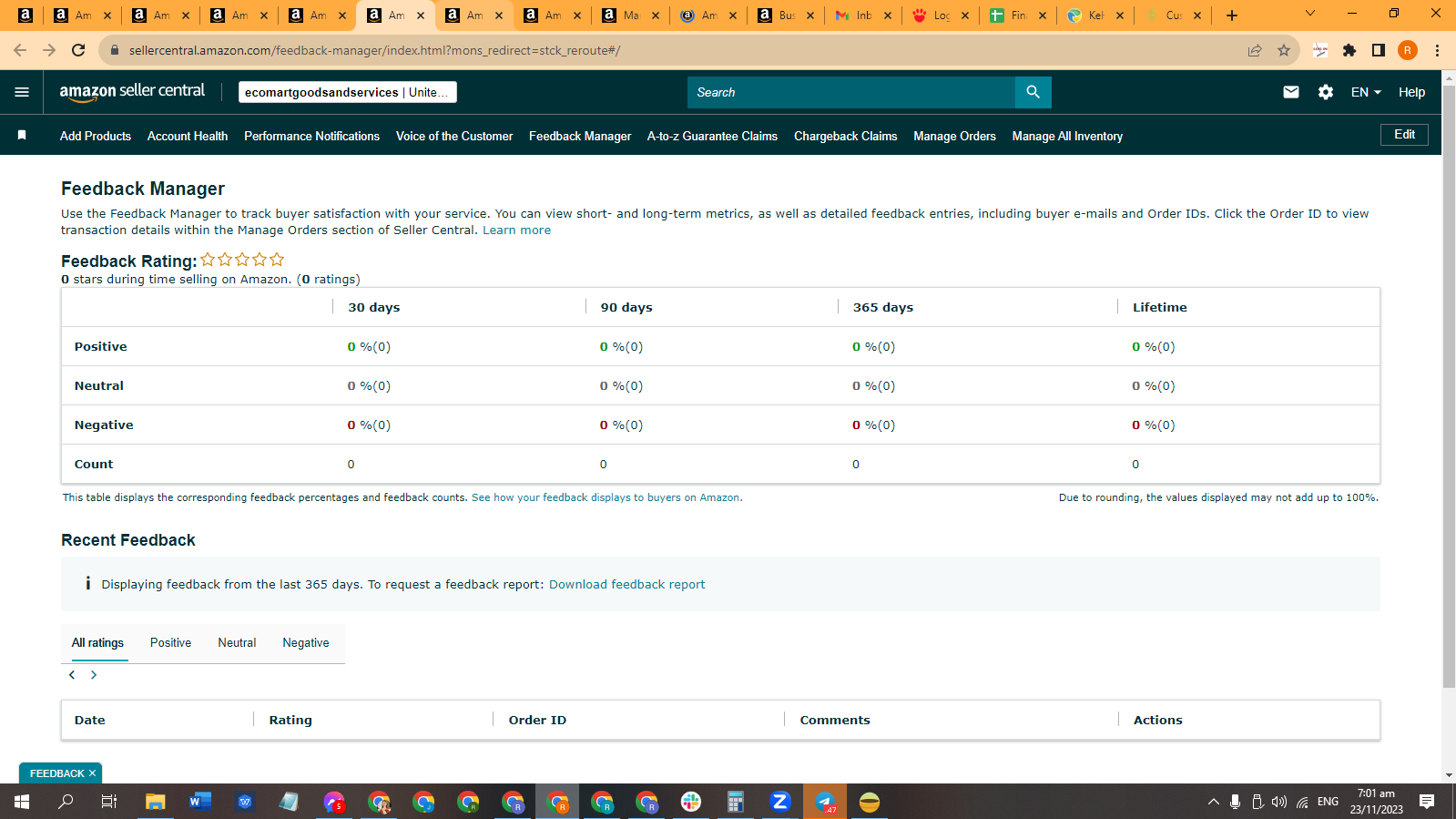This screenshot has height=819, width=1456.
Task: Close the FEEDBACK widget with X
Action: 92,773
